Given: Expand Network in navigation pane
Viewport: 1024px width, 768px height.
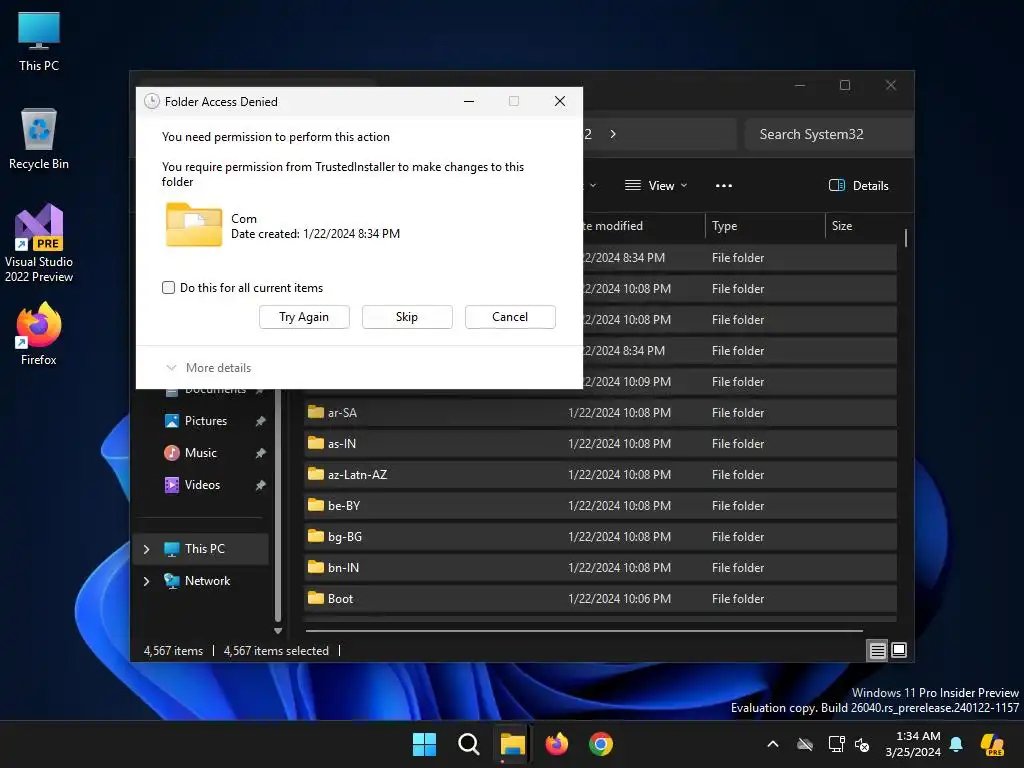Looking at the screenshot, I should (146, 581).
